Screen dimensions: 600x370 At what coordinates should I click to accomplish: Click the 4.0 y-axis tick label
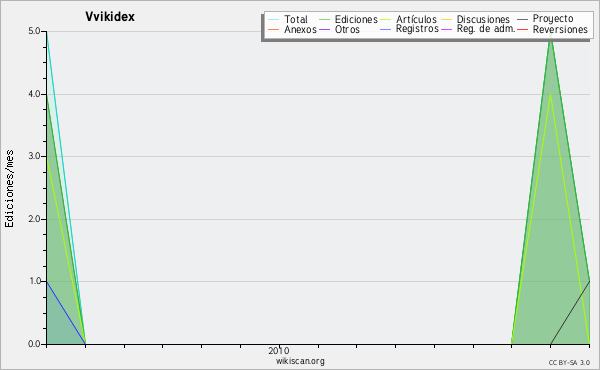click(34, 94)
